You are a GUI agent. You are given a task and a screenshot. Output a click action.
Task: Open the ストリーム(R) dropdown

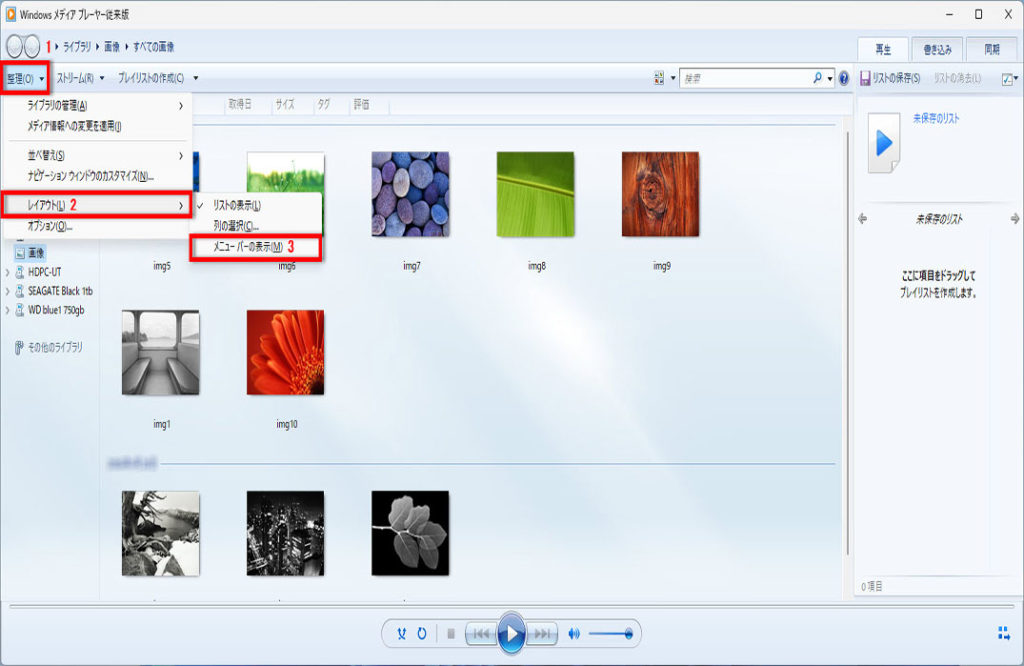80,77
